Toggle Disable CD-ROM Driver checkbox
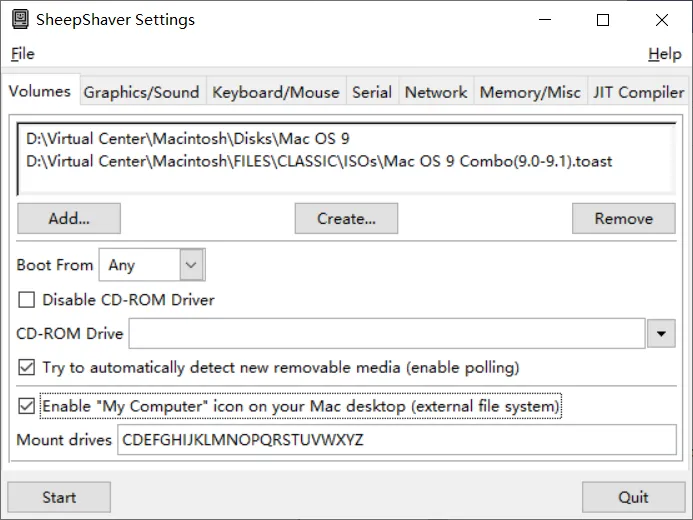693x520 pixels. [x=27, y=300]
